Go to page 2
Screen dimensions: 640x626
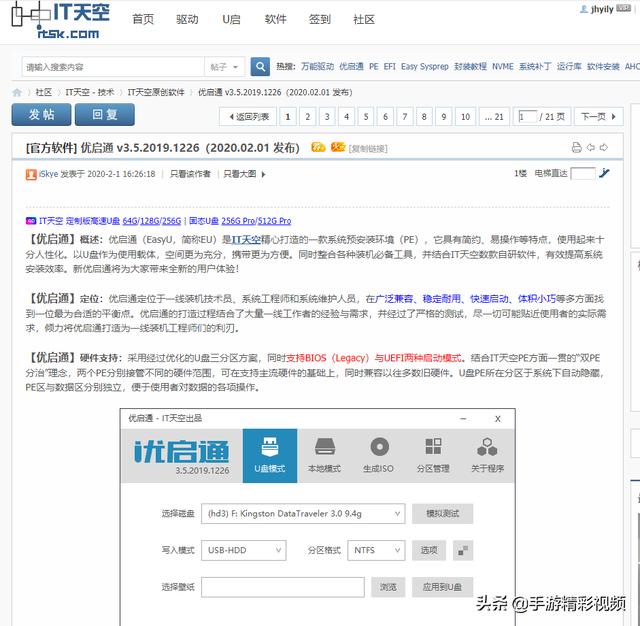[307, 117]
